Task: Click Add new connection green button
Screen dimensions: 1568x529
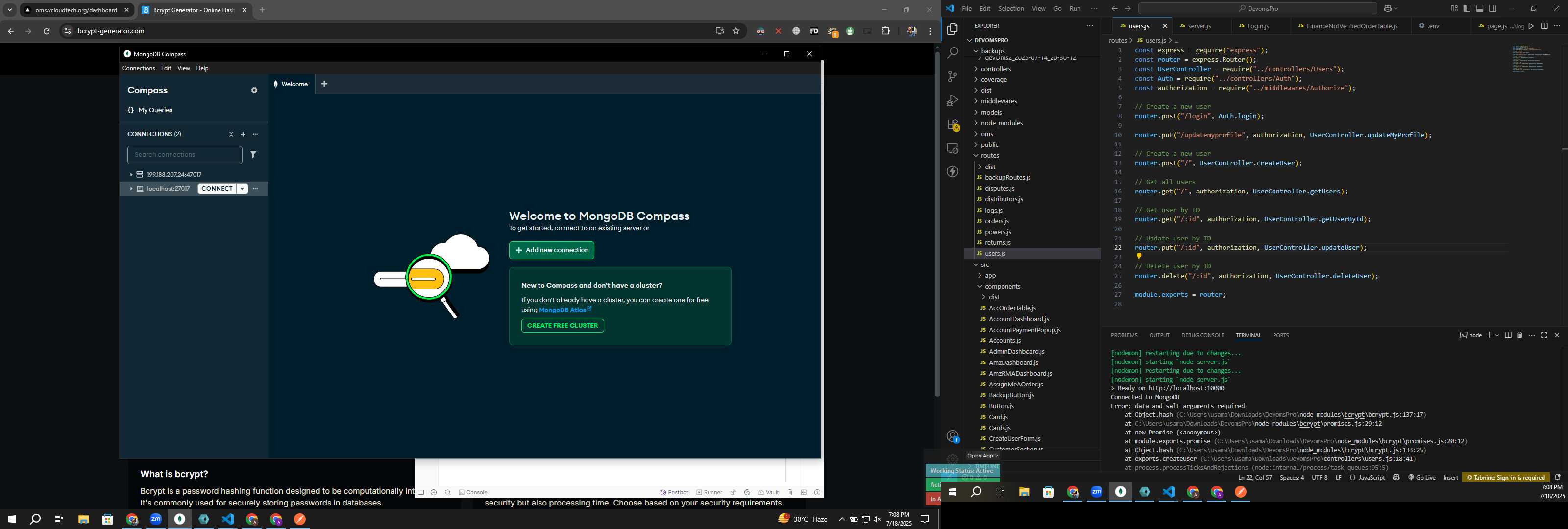Action: tap(551, 250)
